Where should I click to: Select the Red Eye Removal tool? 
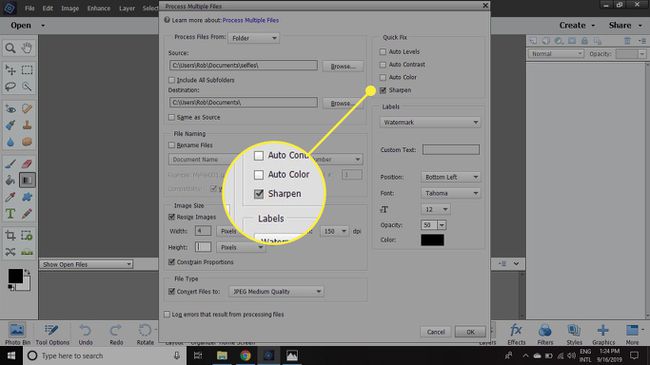pyautogui.click(x=10, y=109)
